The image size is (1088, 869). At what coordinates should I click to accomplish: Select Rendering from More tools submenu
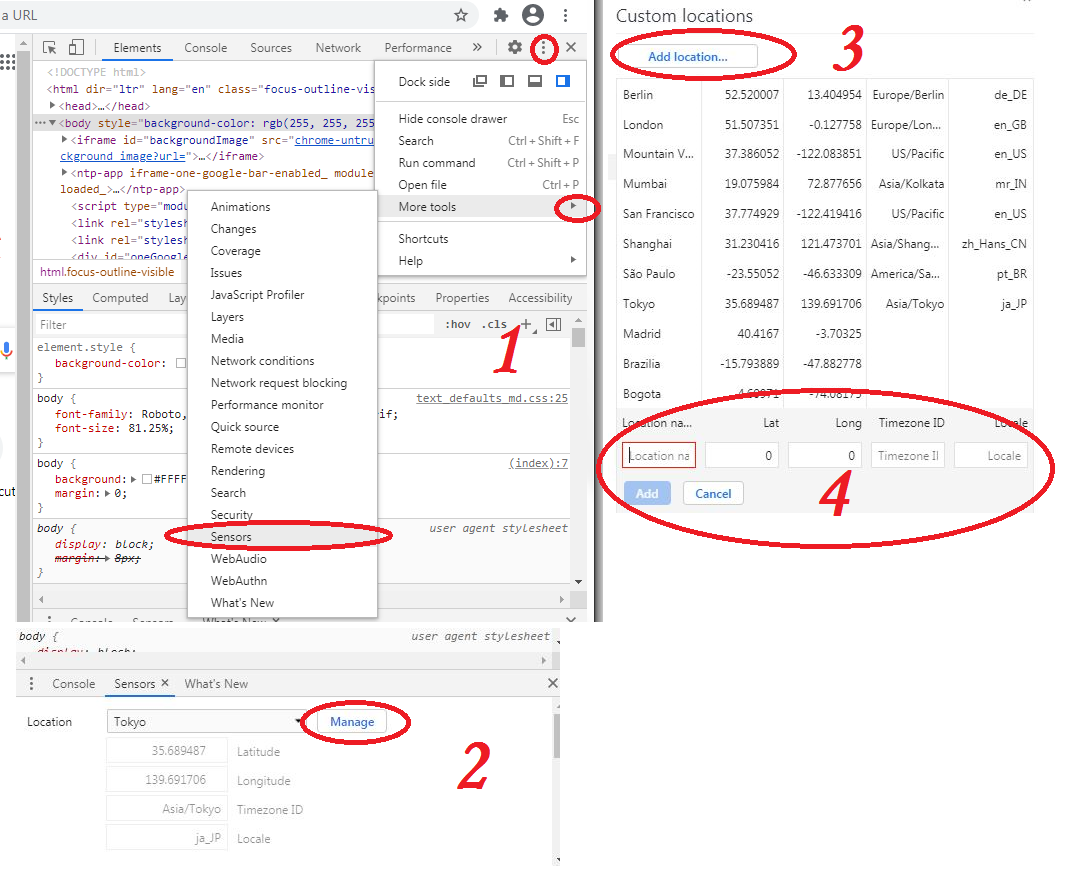click(x=282, y=471)
